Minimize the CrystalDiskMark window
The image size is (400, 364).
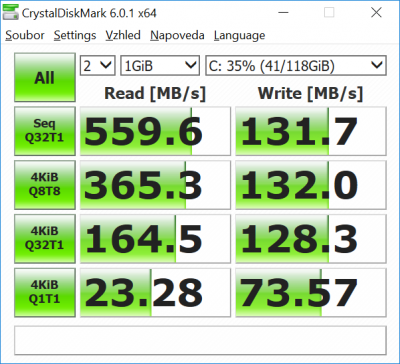coord(282,13)
